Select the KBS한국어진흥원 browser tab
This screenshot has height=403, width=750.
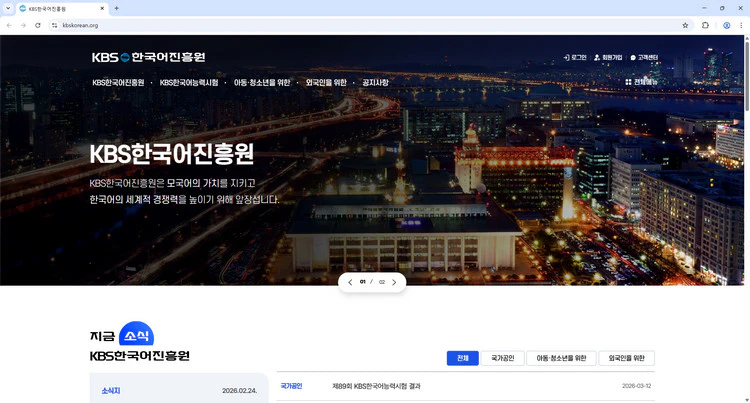pos(62,9)
